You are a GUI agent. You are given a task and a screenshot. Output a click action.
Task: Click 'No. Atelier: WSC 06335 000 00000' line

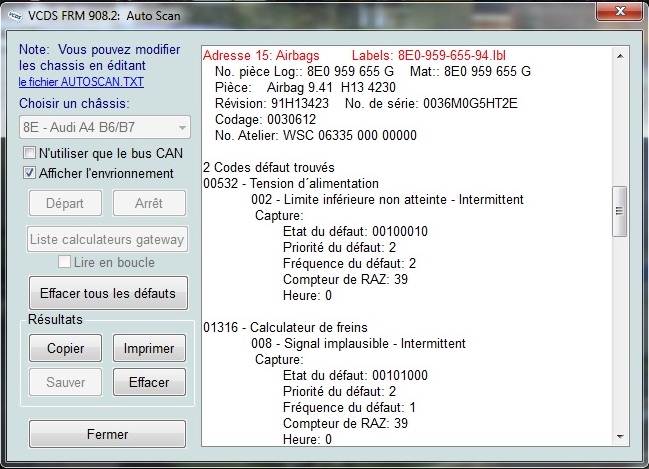point(316,135)
